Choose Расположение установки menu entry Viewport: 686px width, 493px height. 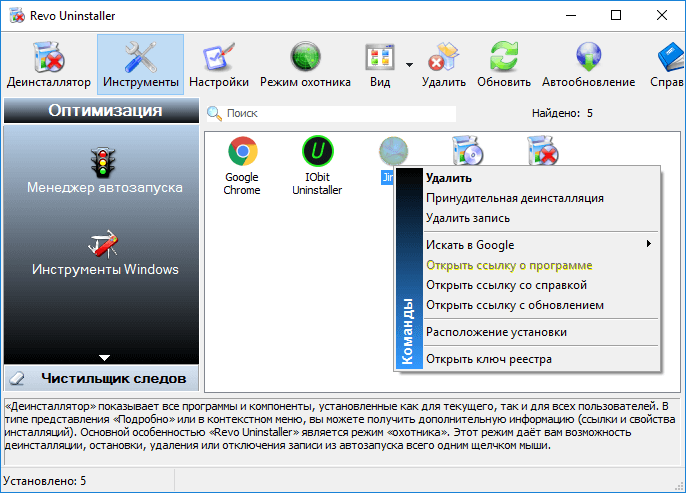(542, 332)
